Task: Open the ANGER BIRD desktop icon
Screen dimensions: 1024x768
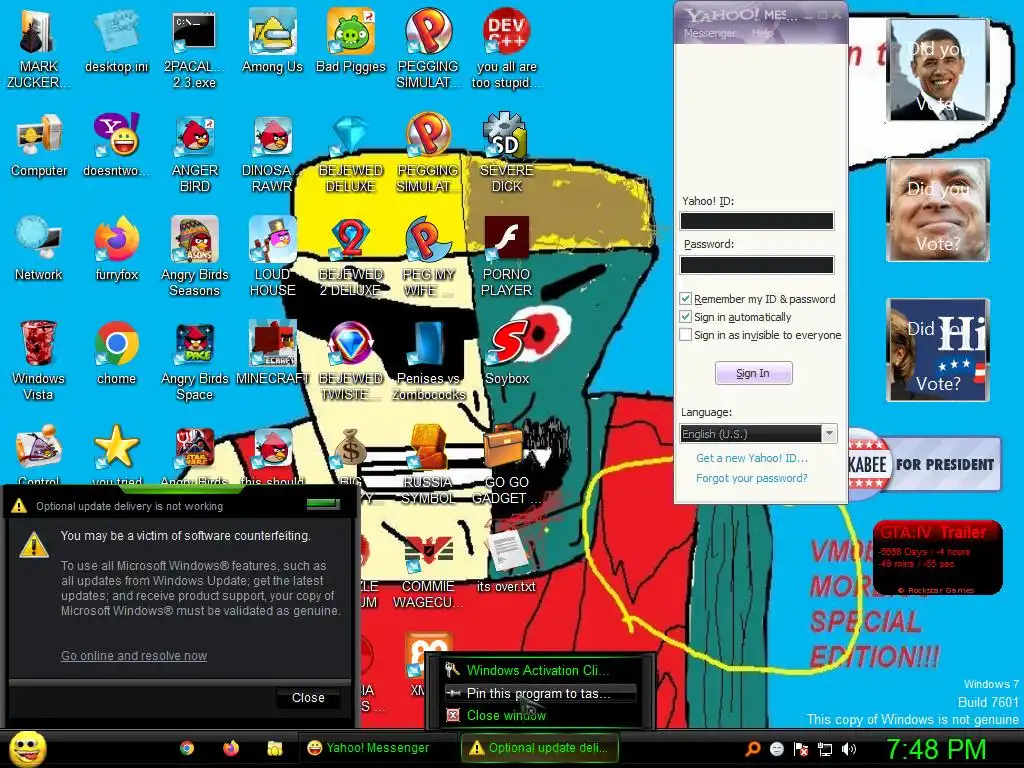Action: (195, 153)
